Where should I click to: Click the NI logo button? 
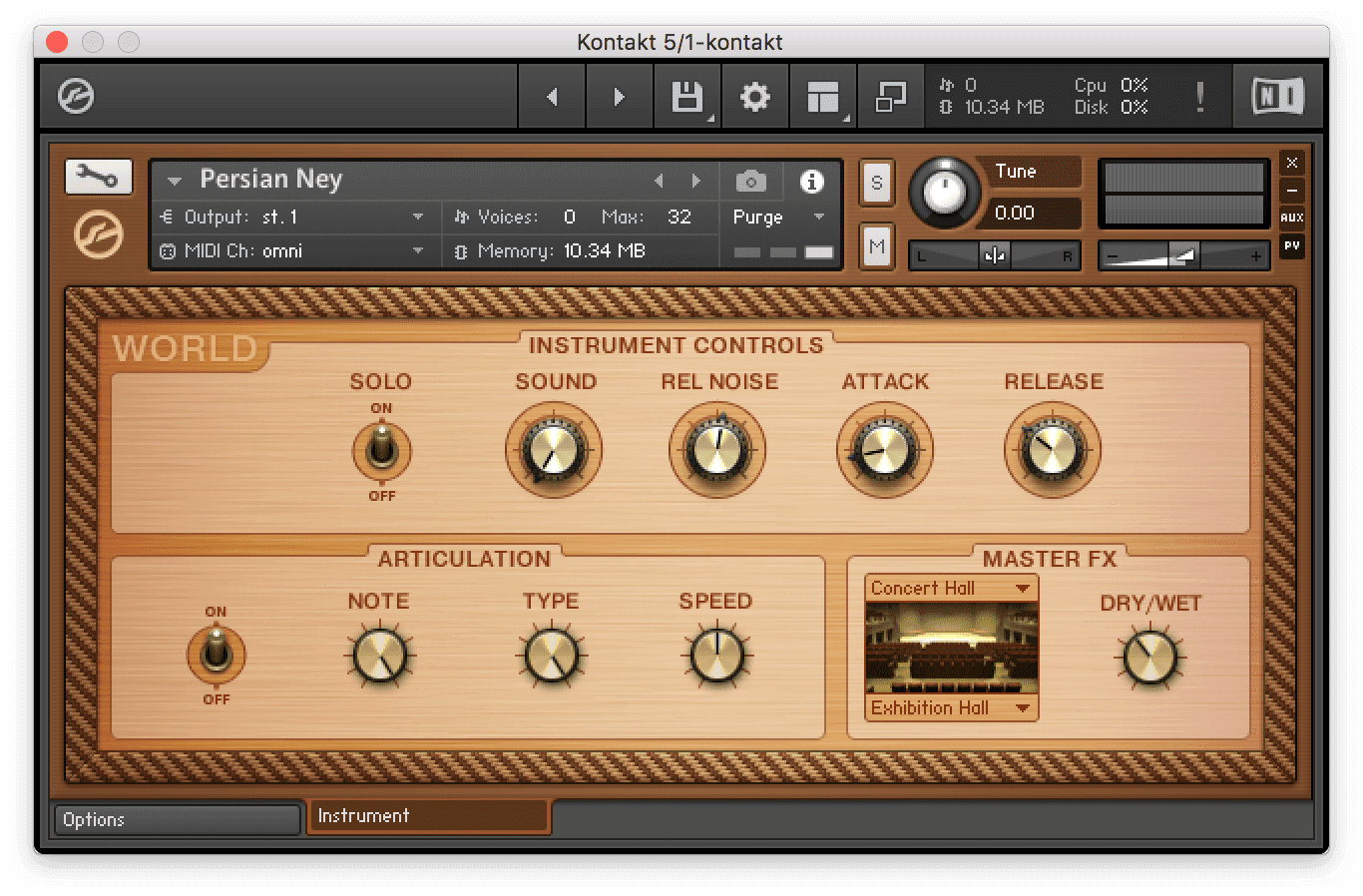pyautogui.click(x=1277, y=97)
